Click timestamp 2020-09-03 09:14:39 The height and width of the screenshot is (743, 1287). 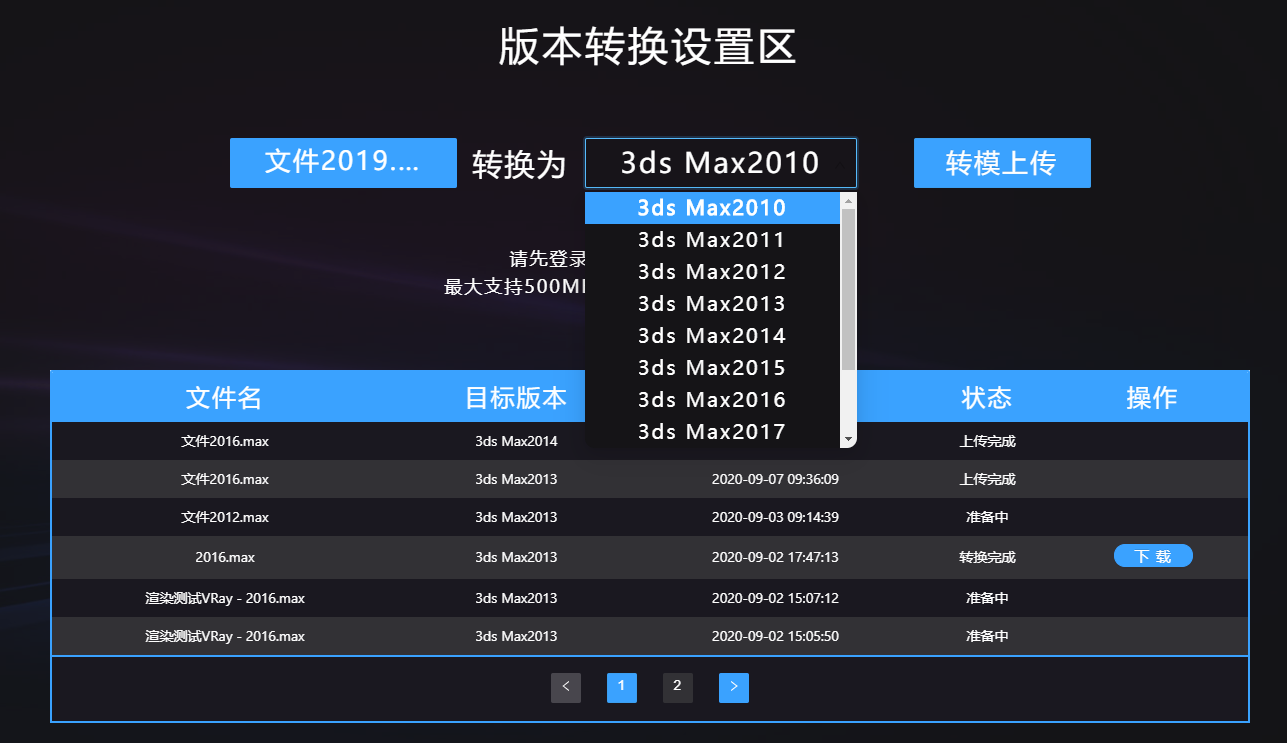point(775,517)
